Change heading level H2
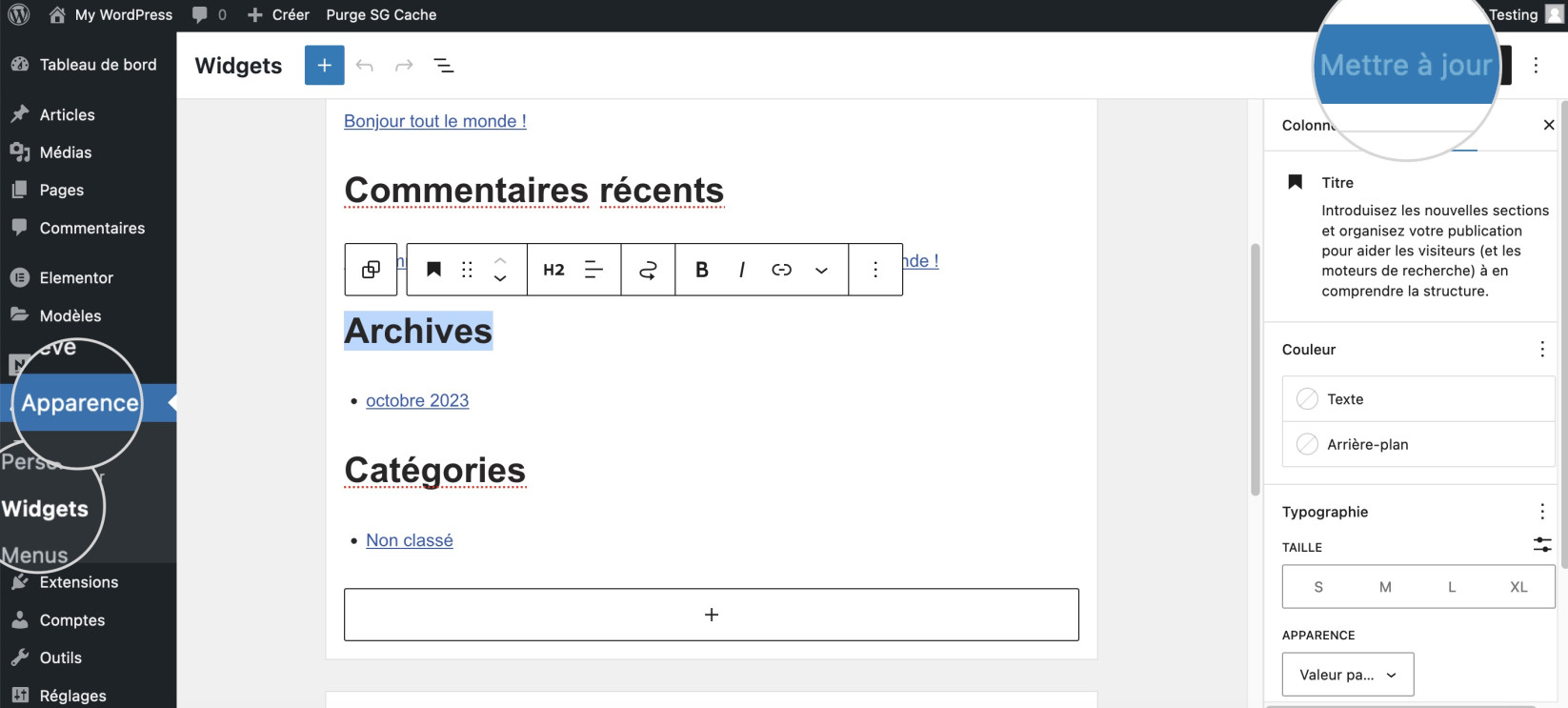The height and width of the screenshot is (708, 1568). pos(553,270)
